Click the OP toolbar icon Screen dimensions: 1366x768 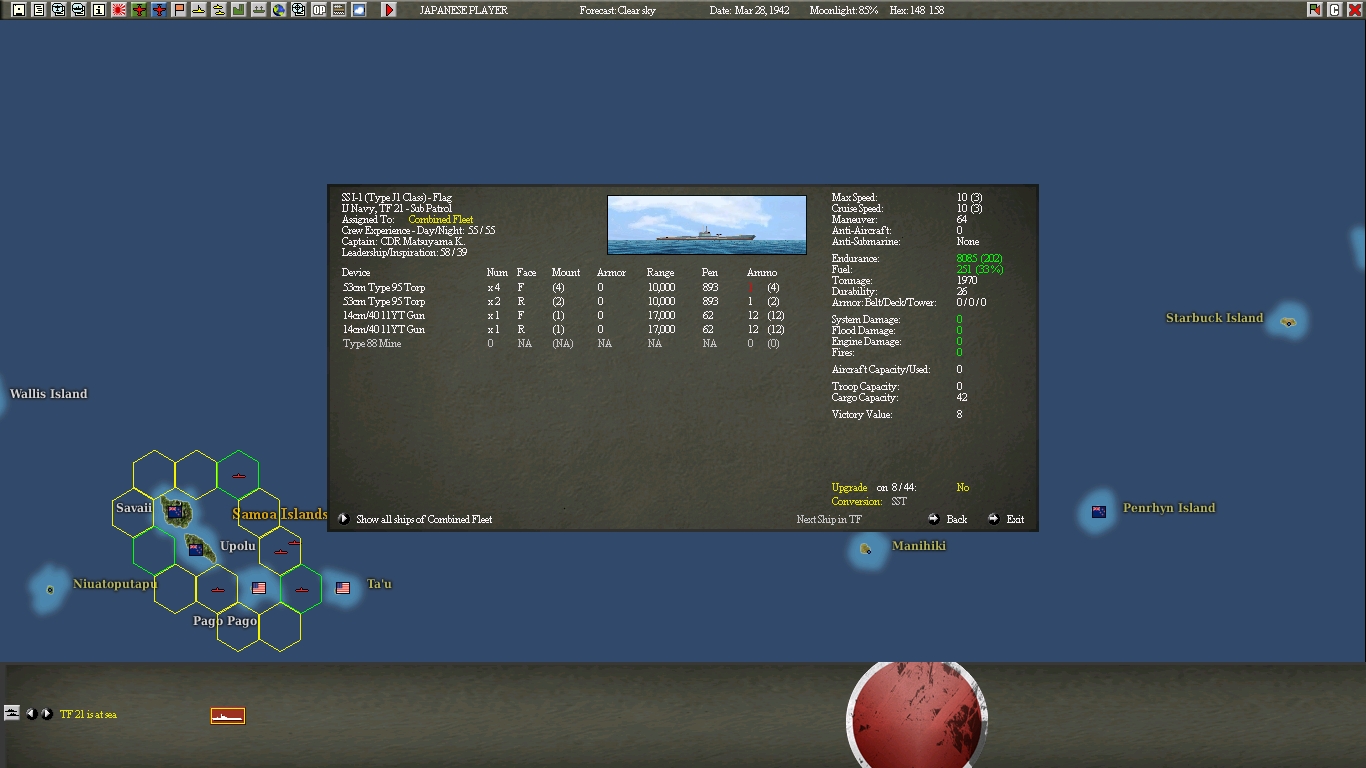[319, 10]
